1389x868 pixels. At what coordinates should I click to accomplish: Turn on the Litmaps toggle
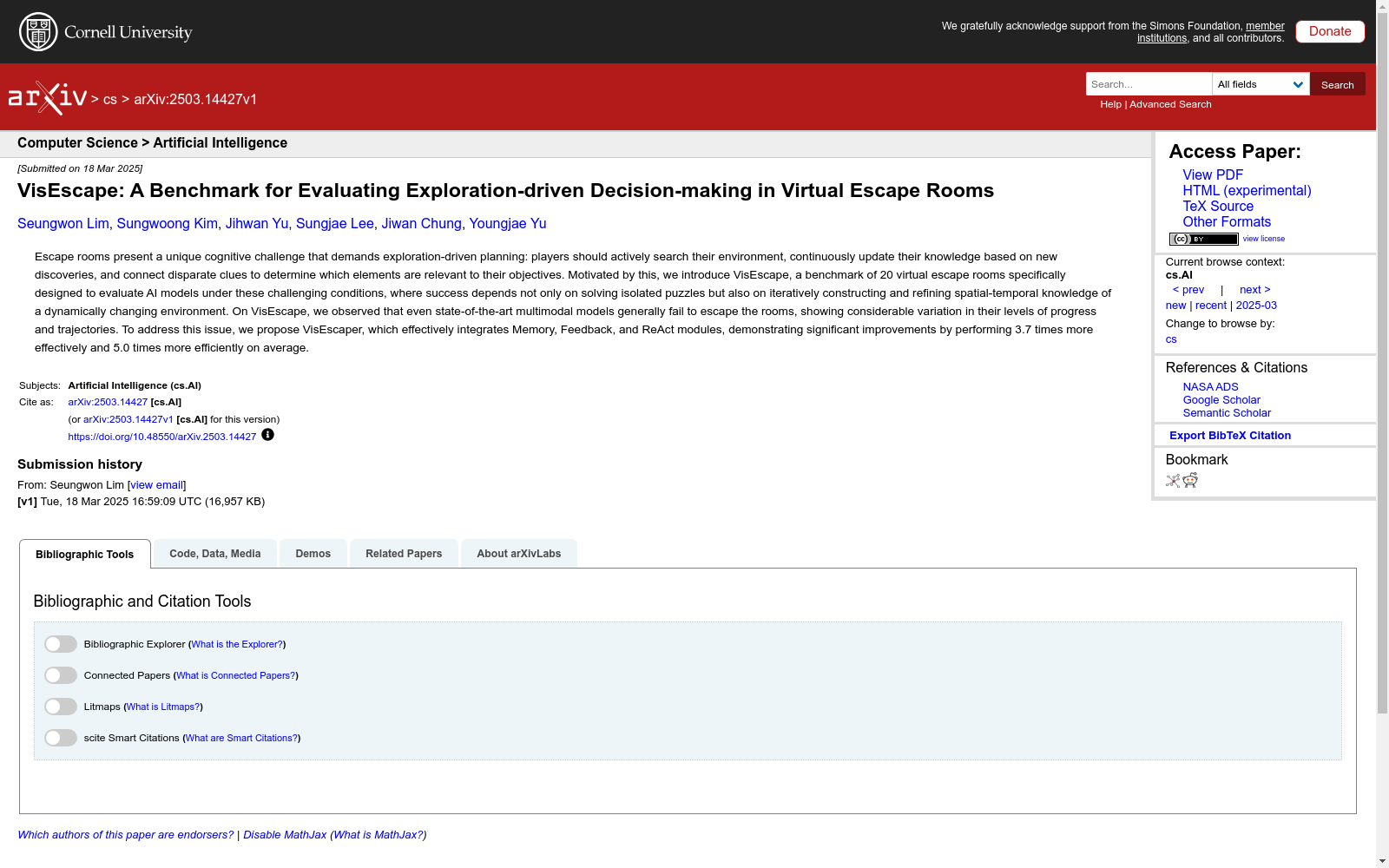(61, 707)
